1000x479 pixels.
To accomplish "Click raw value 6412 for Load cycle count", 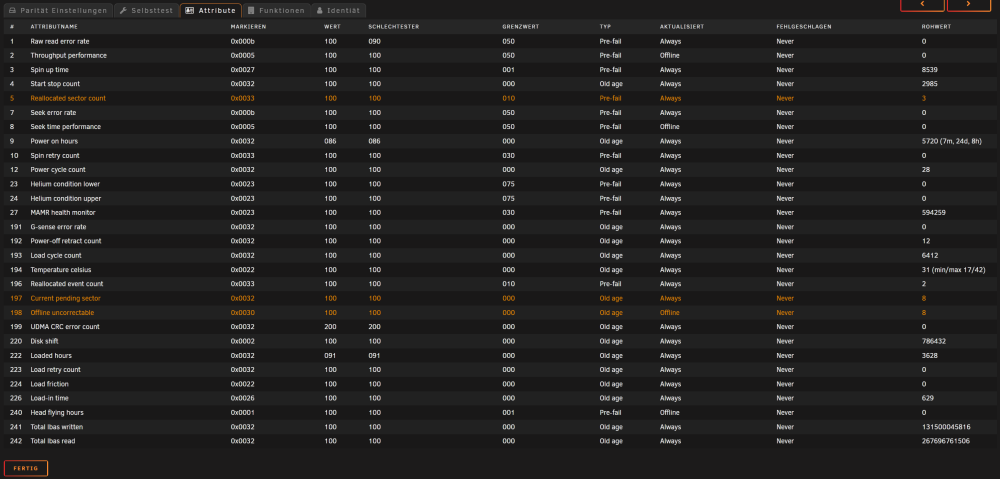I will tap(929, 256).
